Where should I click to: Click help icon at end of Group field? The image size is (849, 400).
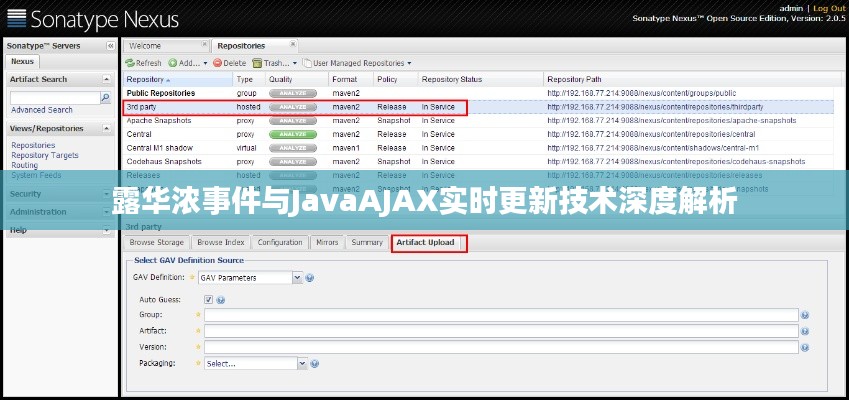coord(805,315)
